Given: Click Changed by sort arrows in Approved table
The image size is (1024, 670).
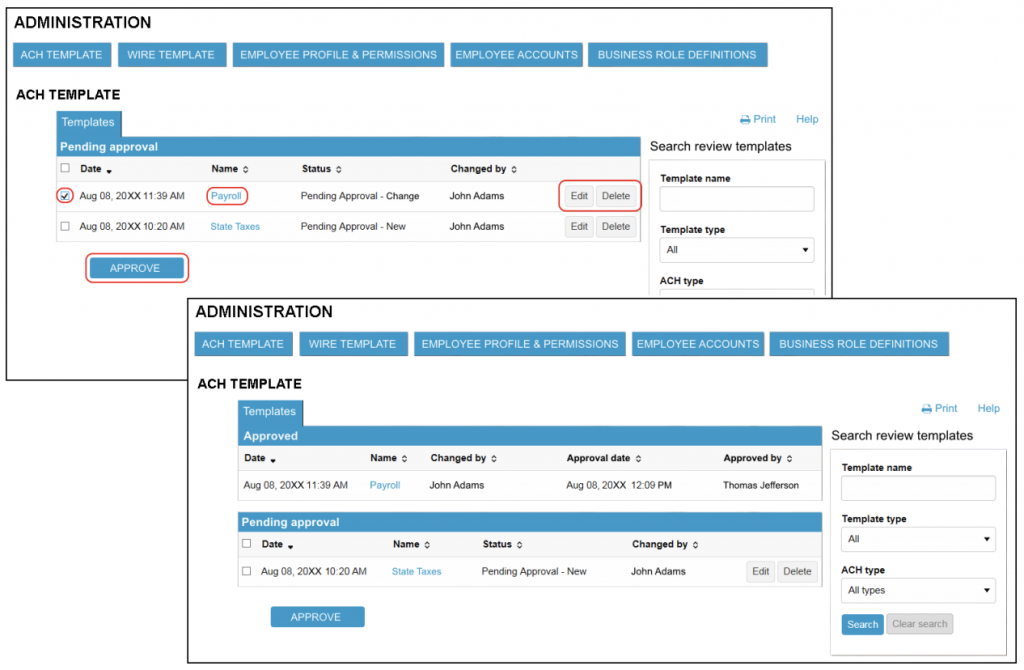Looking at the screenshot, I should pyautogui.click(x=493, y=459).
